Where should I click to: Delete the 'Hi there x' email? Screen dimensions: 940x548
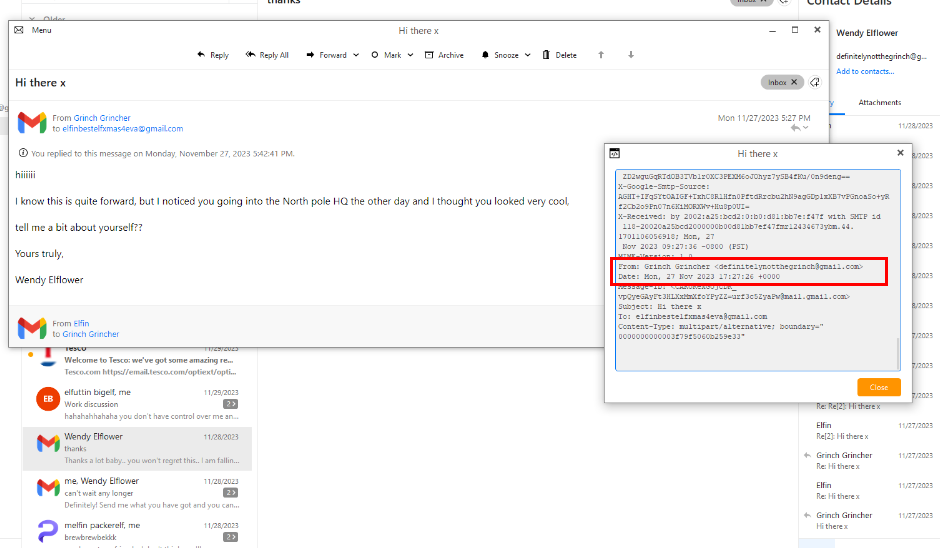click(x=559, y=55)
